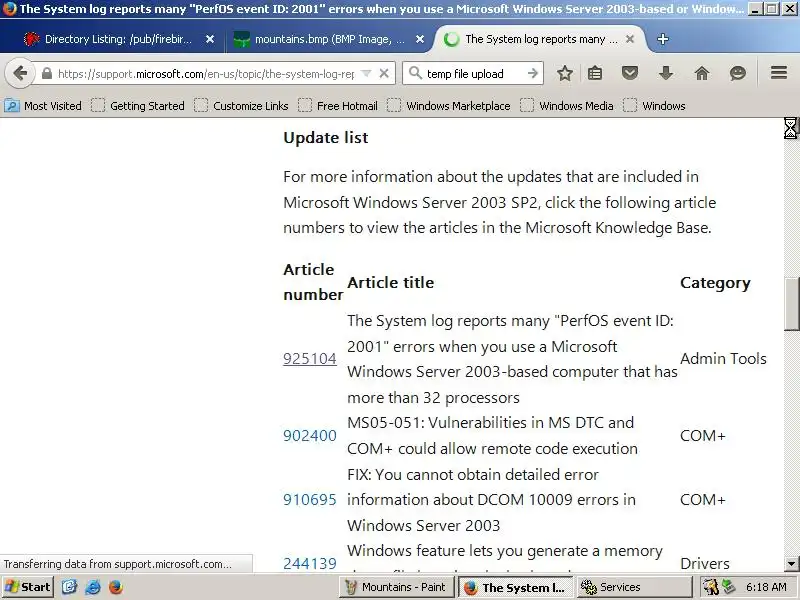Show bookmarks list icon
Image resolution: width=800 pixels, height=600 pixels.
pyautogui.click(x=595, y=73)
